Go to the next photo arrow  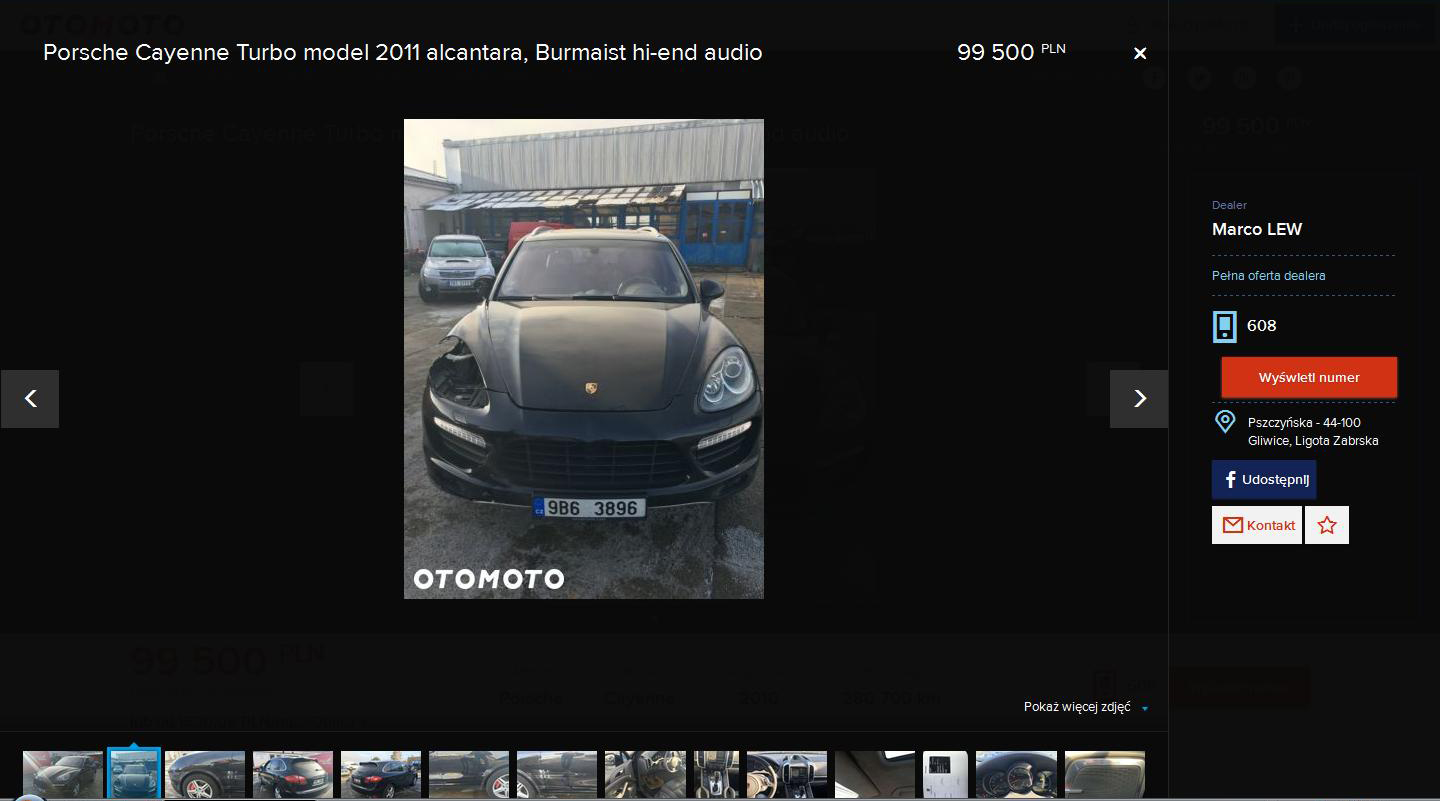pos(1138,399)
